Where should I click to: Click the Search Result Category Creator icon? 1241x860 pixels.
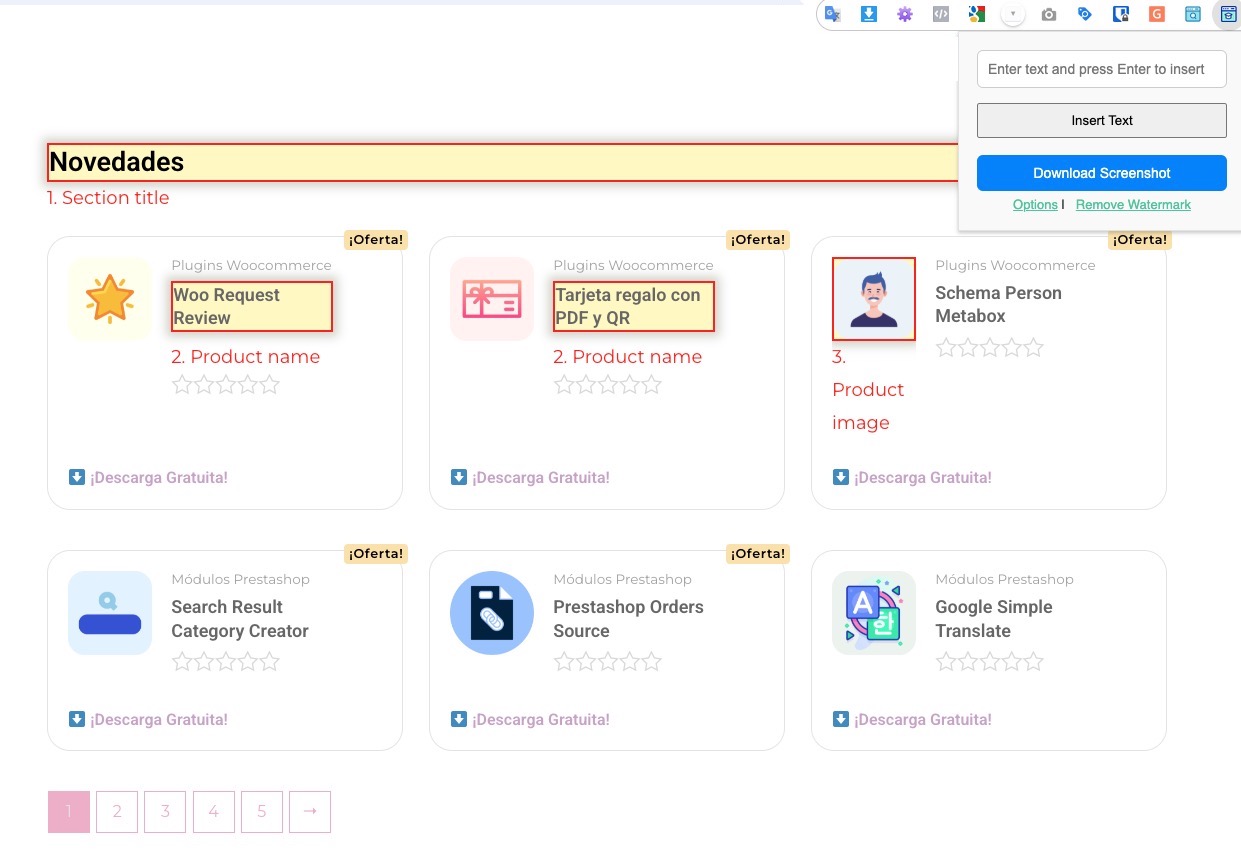tap(110, 613)
